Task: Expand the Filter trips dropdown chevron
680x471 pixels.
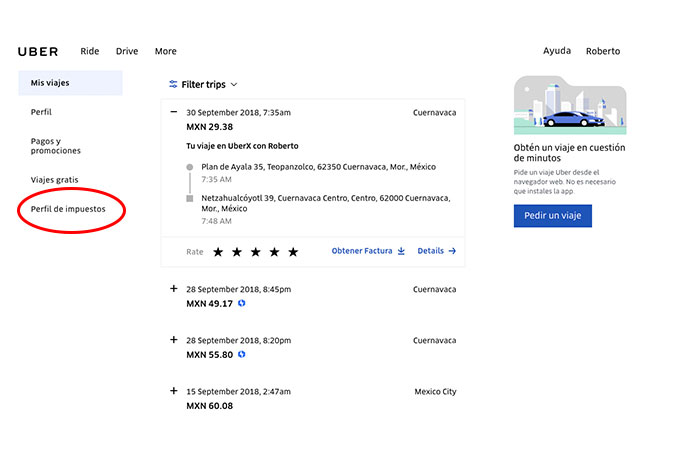Action: tap(234, 85)
